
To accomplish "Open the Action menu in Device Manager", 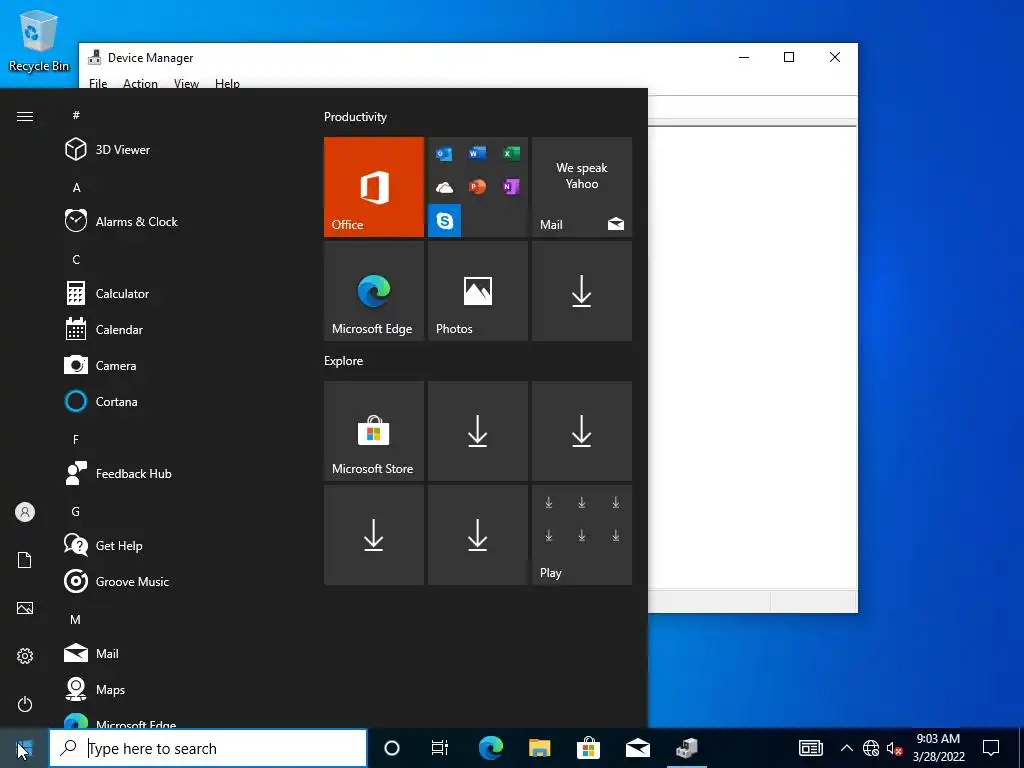I will click(140, 83).
